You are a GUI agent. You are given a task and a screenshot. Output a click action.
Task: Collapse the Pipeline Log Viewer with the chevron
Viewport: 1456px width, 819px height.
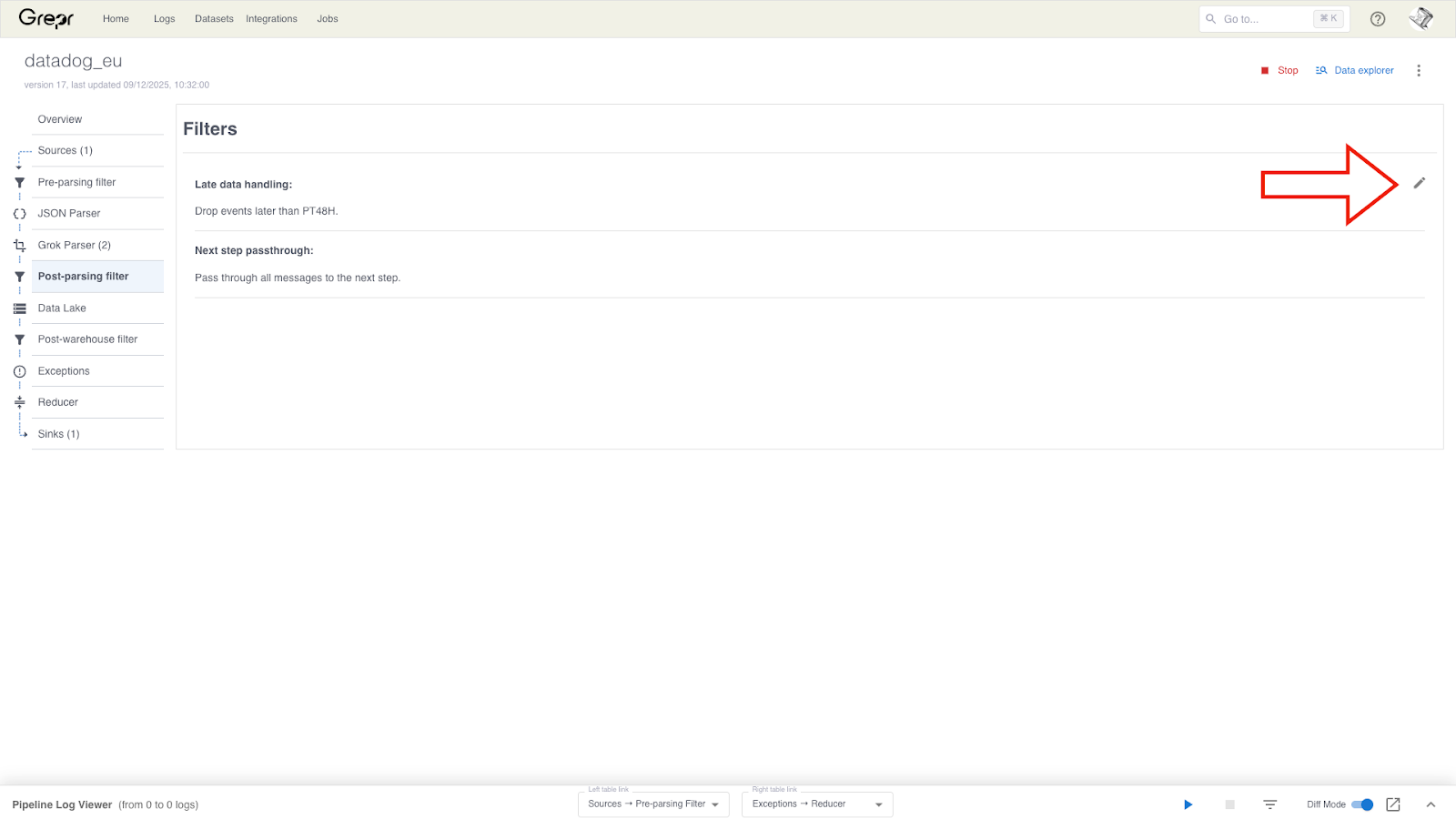1431,804
